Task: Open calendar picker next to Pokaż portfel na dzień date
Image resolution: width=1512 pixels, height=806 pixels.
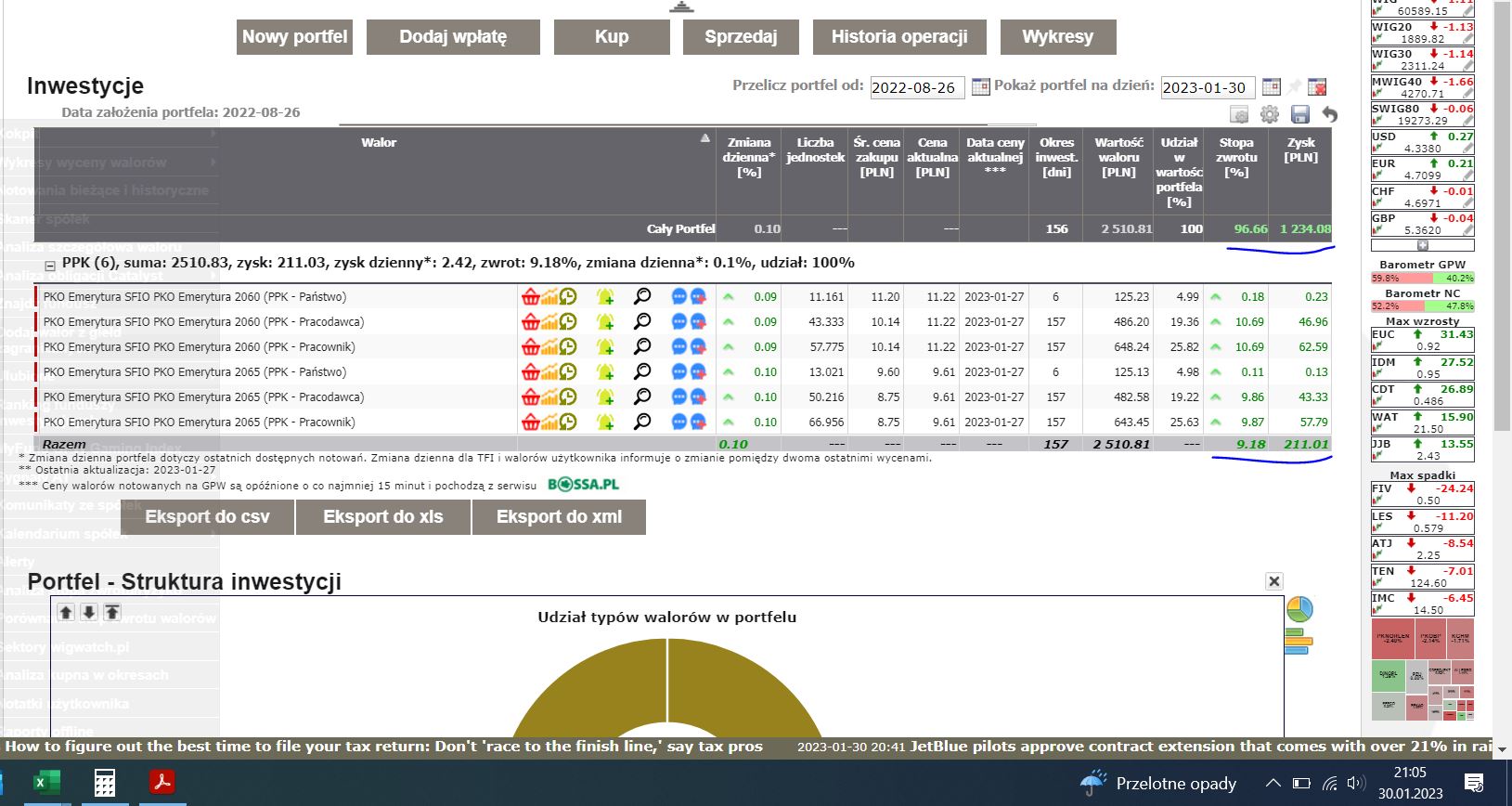Action: [x=1272, y=86]
